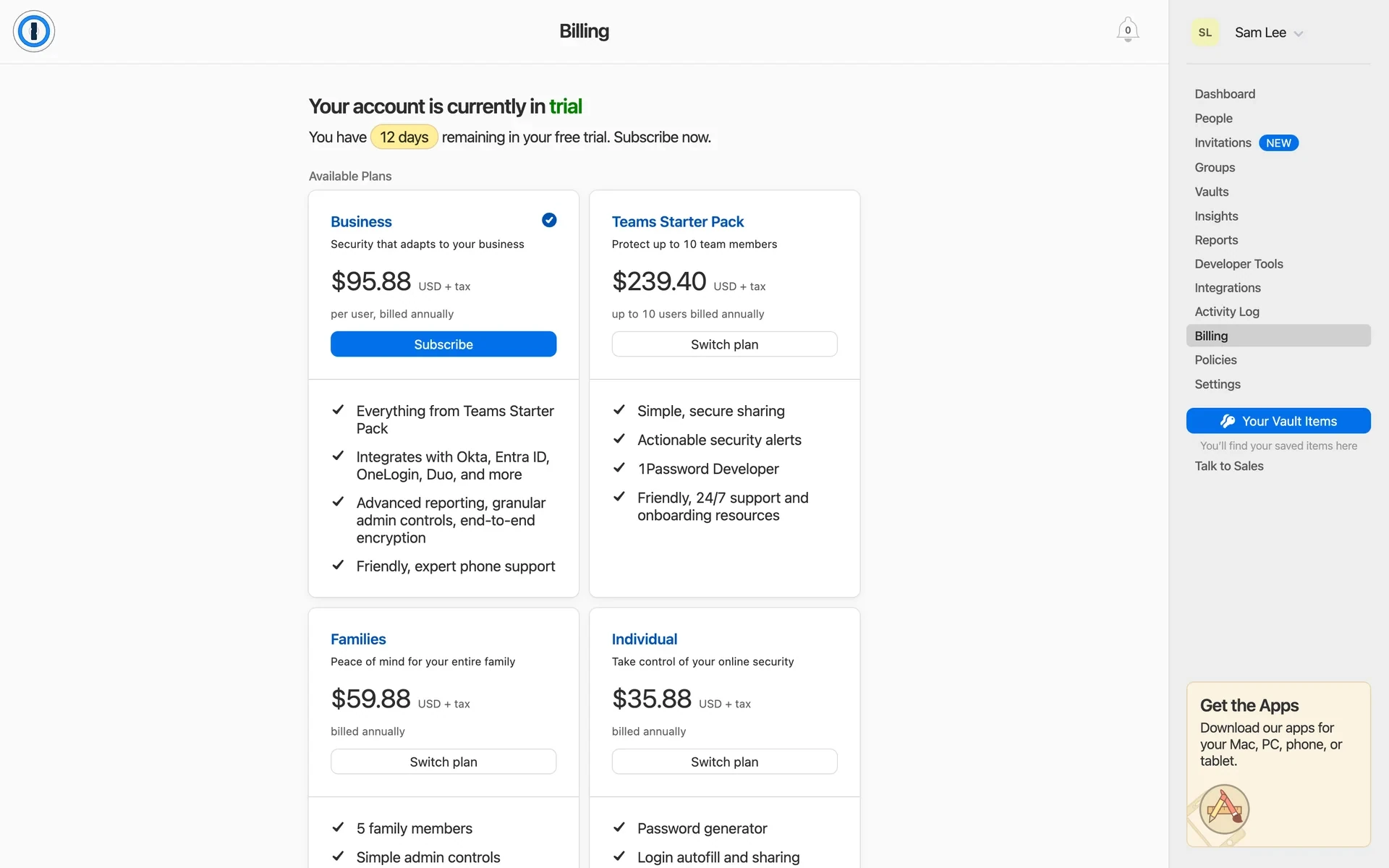Click the Business plan title
The width and height of the screenshot is (1389, 868).
pyautogui.click(x=361, y=222)
